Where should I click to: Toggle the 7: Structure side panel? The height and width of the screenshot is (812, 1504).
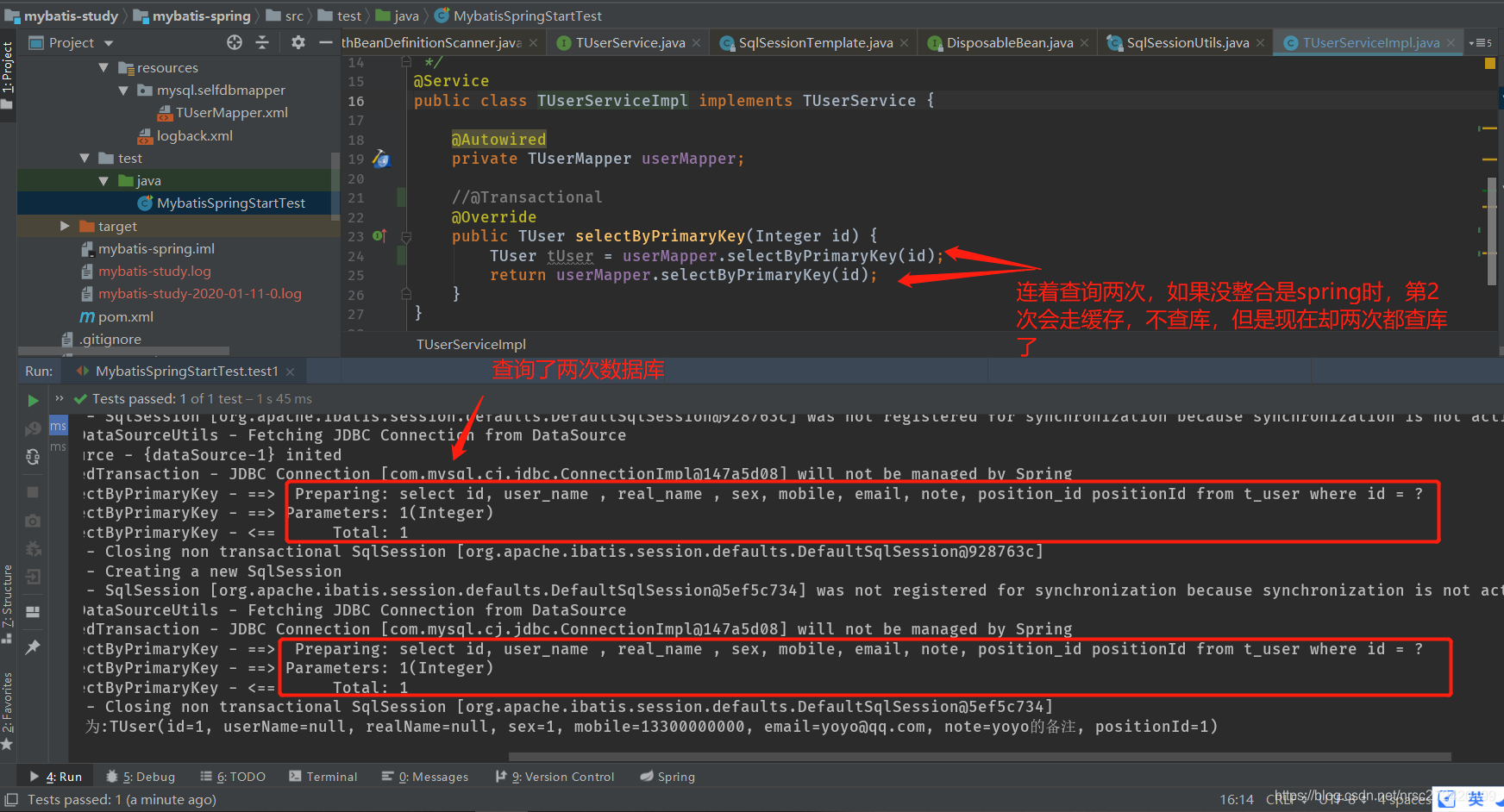tap(8, 603)
